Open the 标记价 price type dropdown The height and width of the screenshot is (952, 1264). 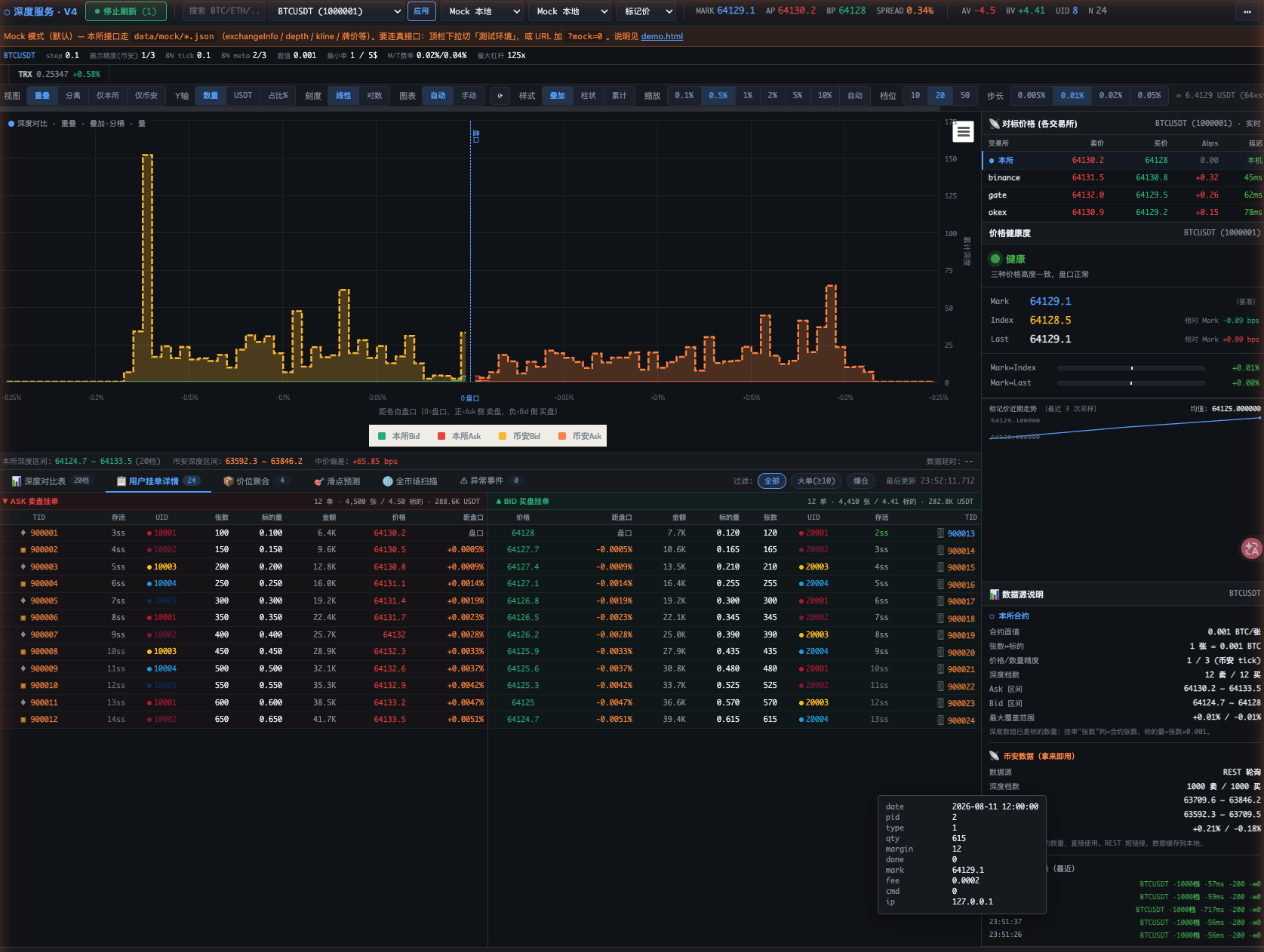pos(646,11)
